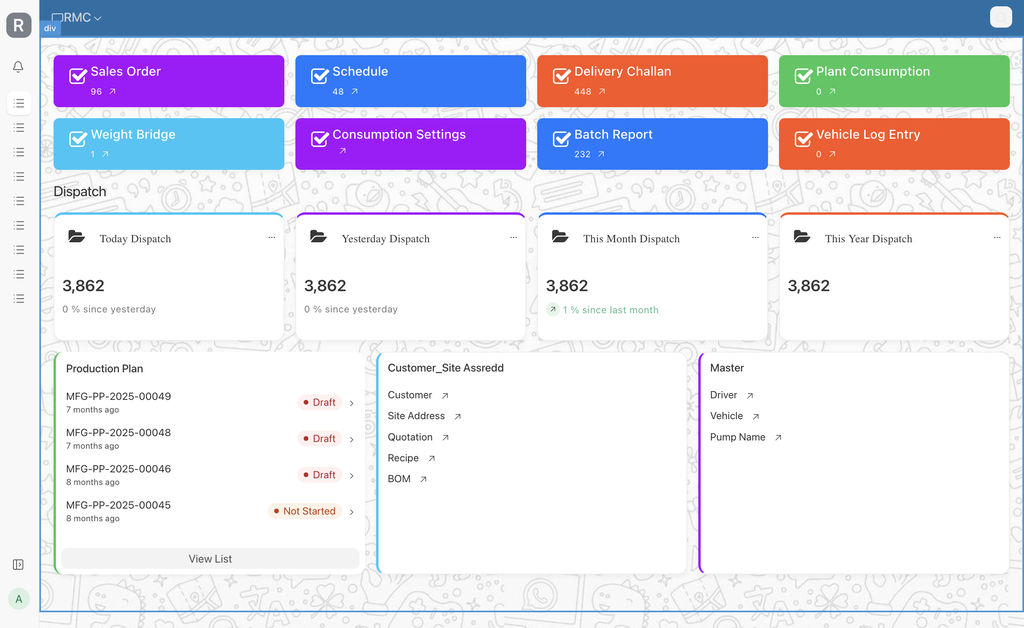Image resolution: width=1024 pixels, height=628 pixels.
Task: Click the rounded app icon at top right
Action: click(1001, 17)
